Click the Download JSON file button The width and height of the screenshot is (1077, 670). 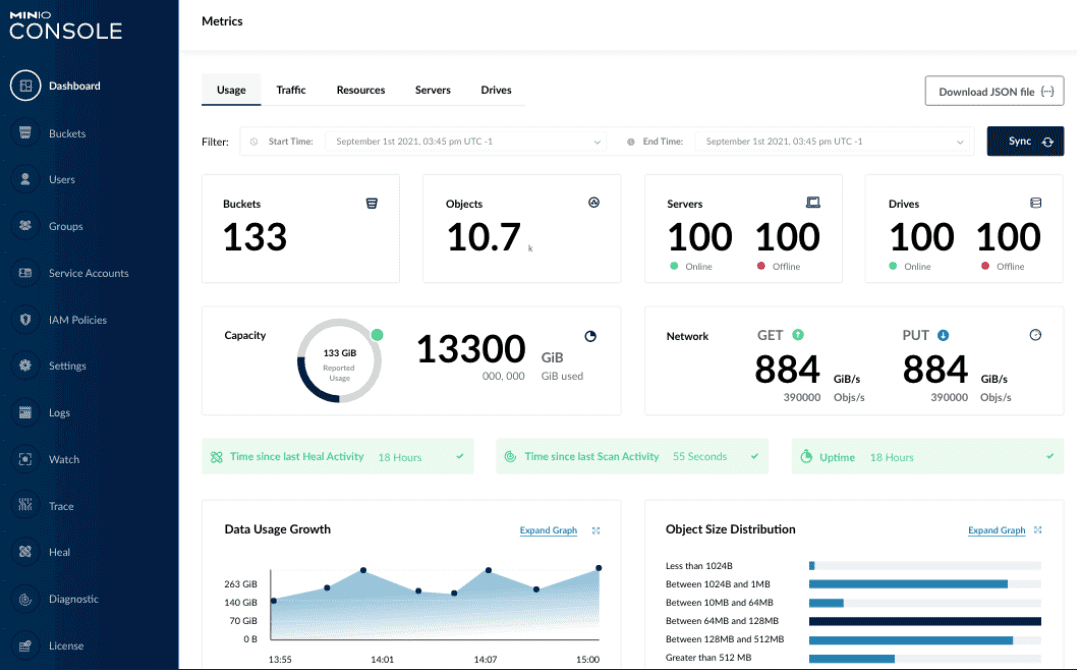[x=994, y=91]
